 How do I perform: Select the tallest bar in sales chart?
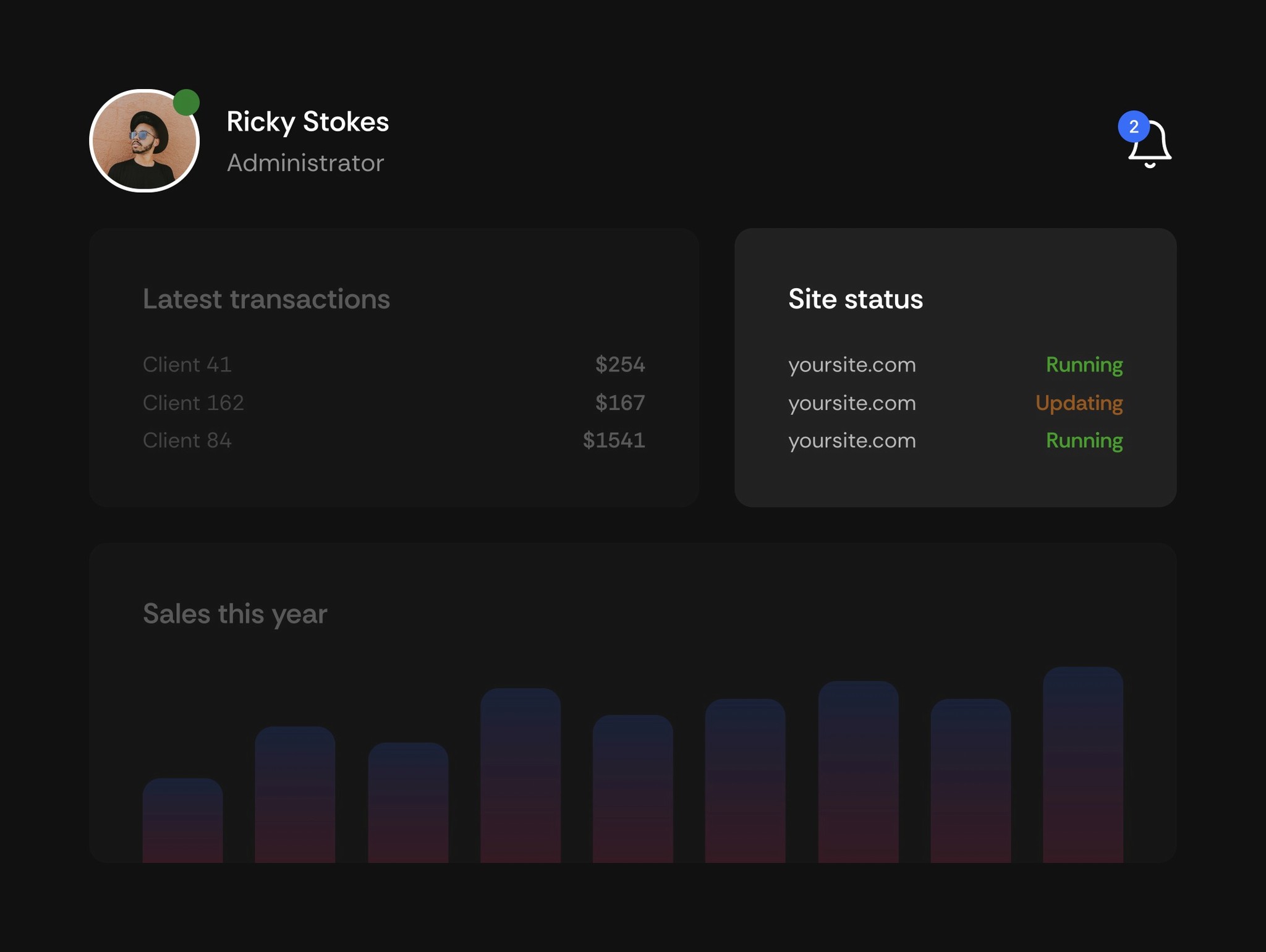click(x=1083, y=773)
